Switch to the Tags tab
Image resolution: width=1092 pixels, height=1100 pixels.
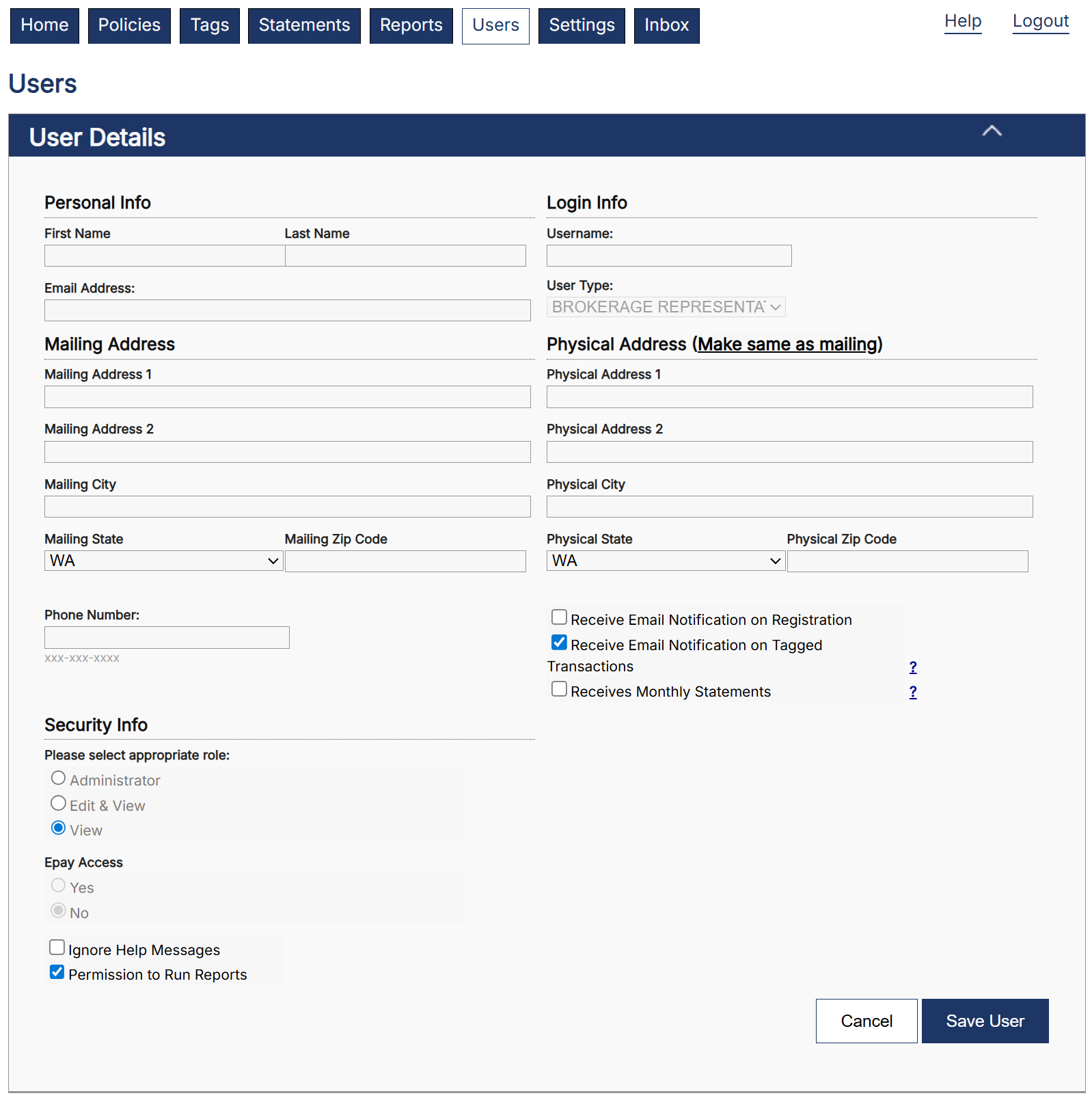[x=210, y=26]
